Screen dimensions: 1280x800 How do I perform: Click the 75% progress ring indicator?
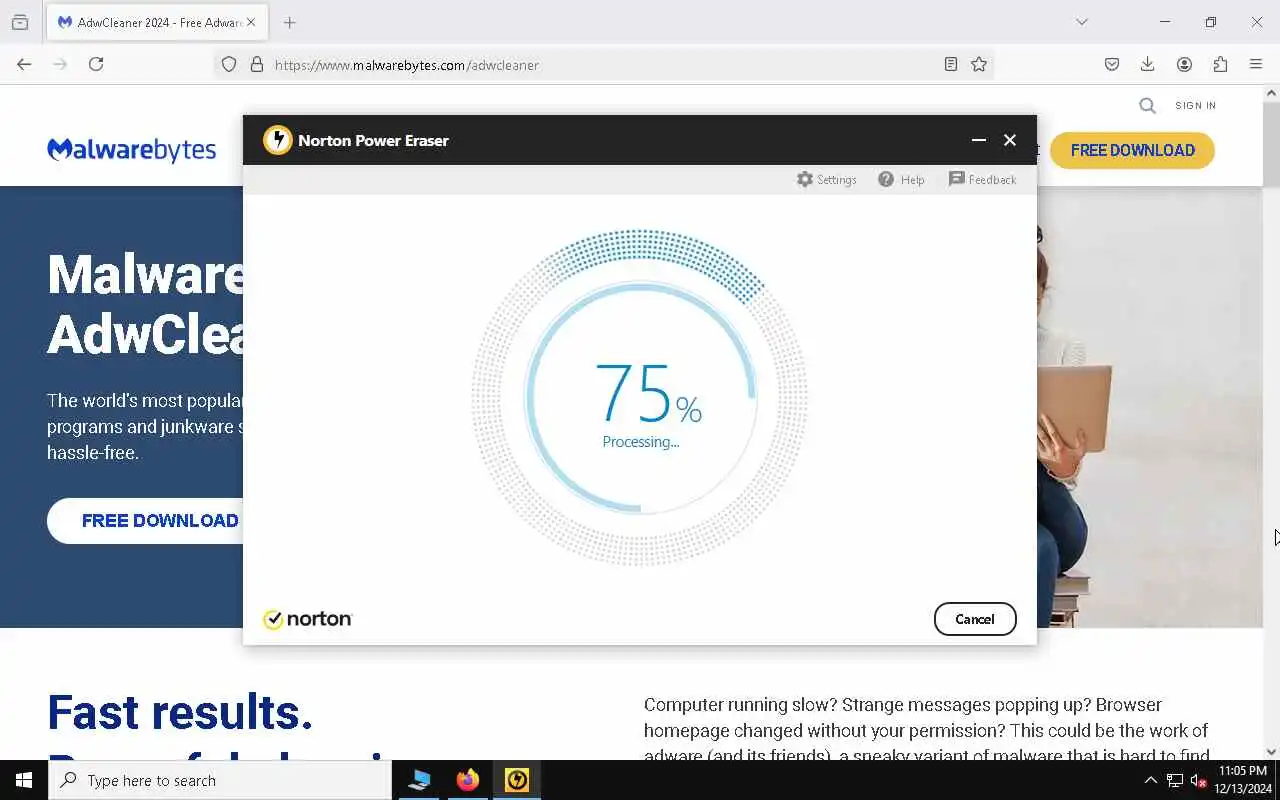tap(640, 398)
